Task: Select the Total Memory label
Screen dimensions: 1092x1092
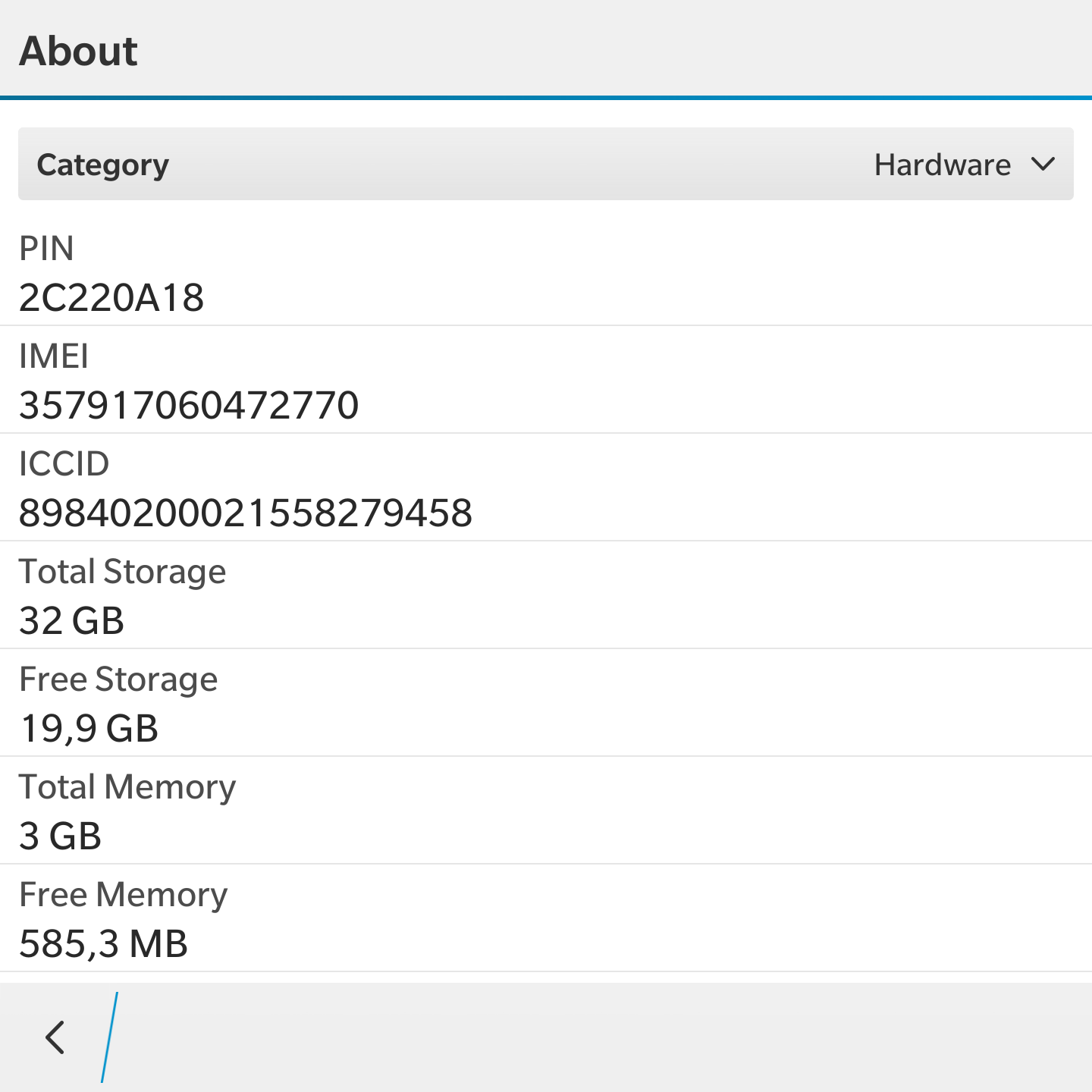Action: (x=127, y=787)
